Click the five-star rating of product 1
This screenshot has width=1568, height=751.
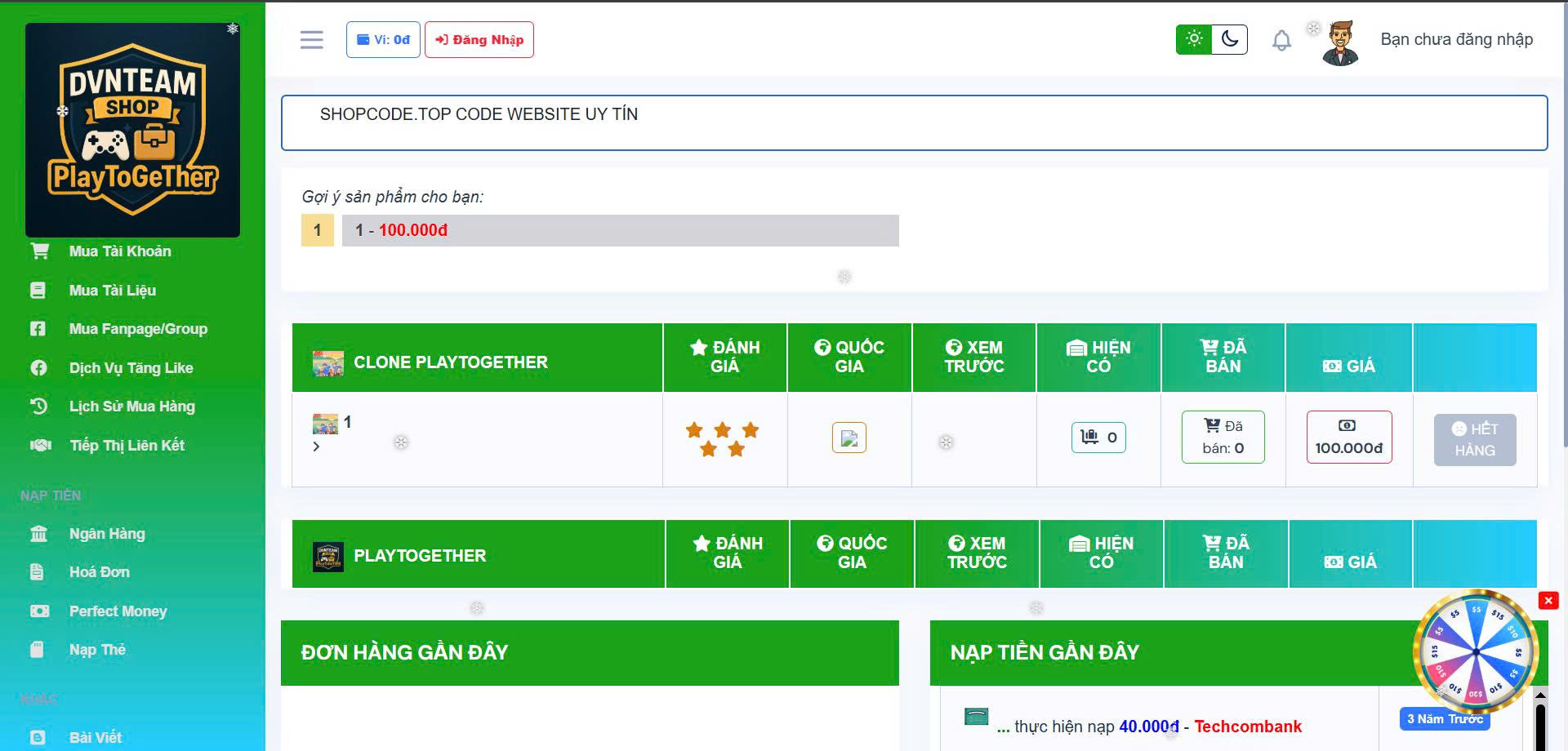(x=723, y=439)
